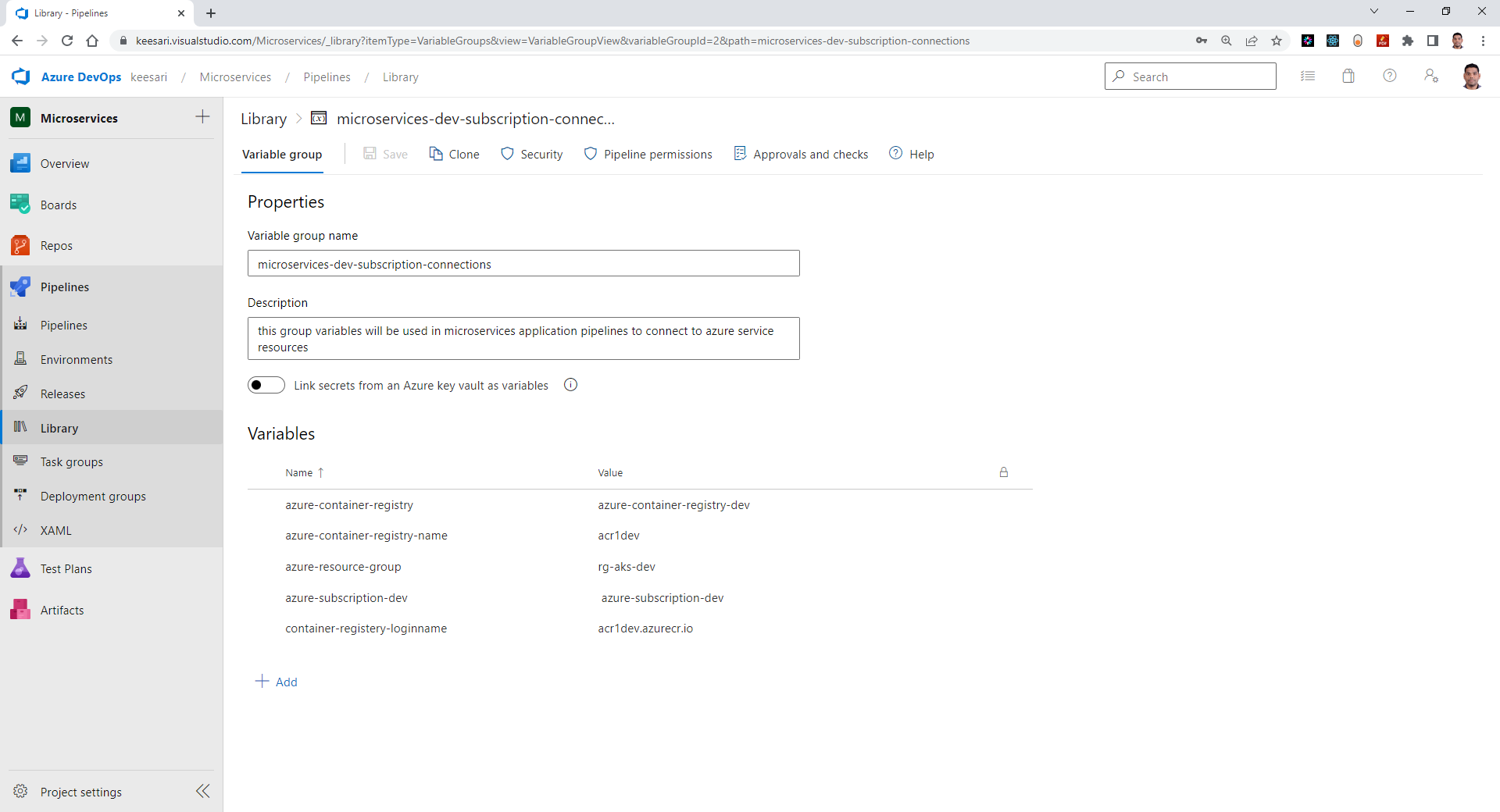
Task: Add a new variable
Action: [x=277, y=682]
